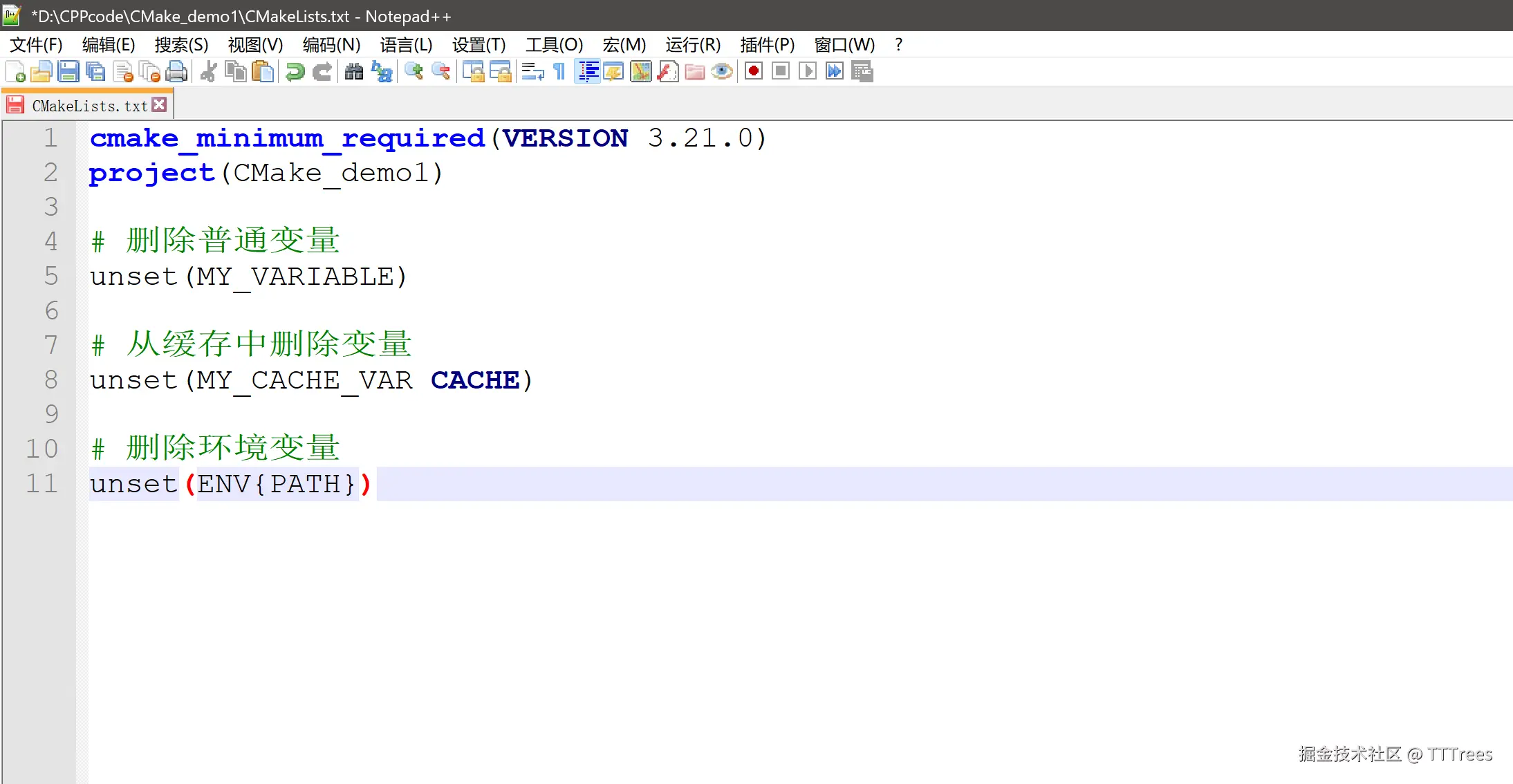This screenshot has width=1513, height=784.
Task: Select the CMakeLists.txt tab
Action: pyautogui.click(x=89, y=106)
